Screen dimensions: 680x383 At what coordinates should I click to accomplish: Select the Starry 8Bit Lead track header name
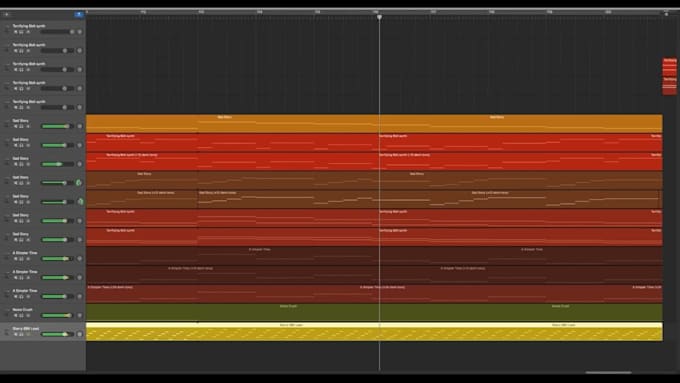tap(26, 329)
